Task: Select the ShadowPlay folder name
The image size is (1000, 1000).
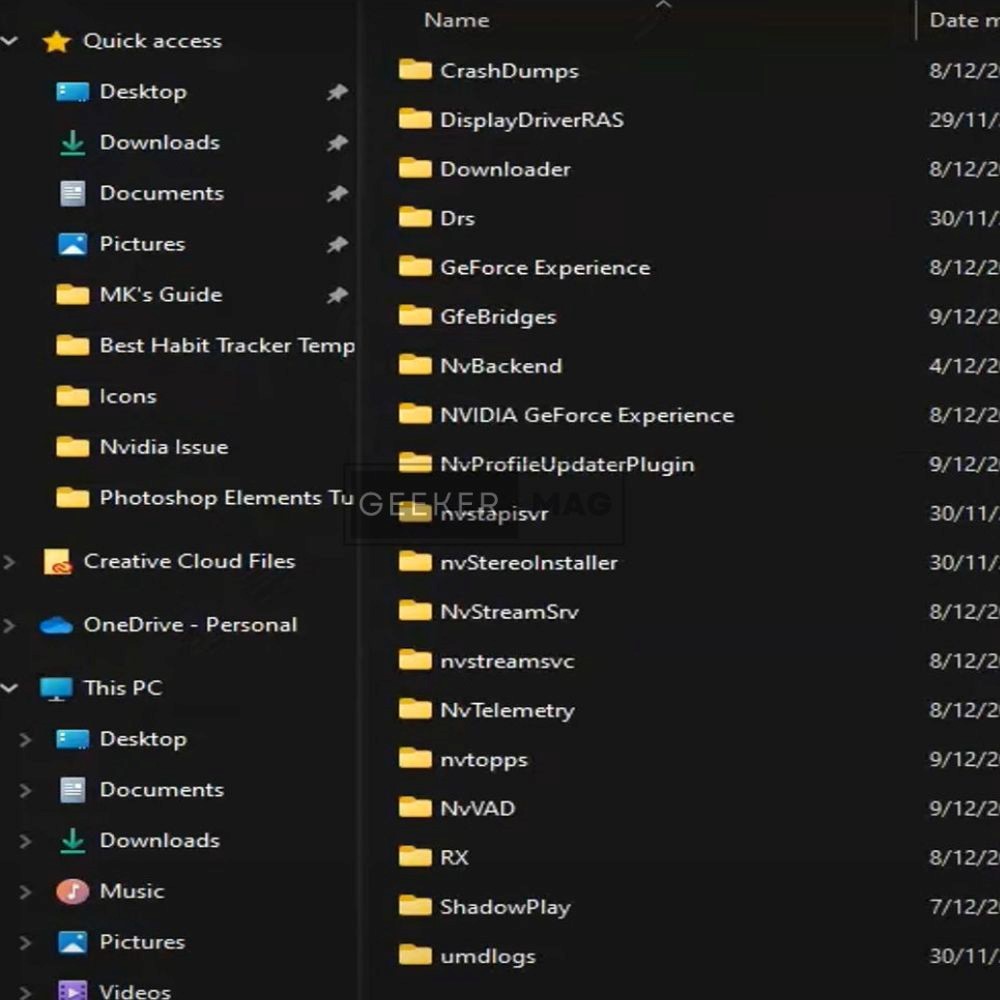Action: 505,907
